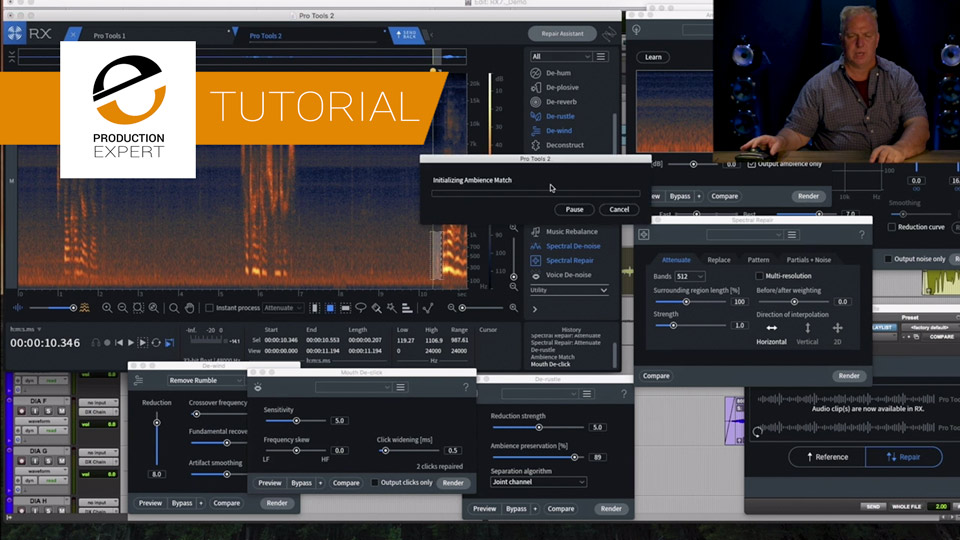This screenshot has width=960, height=540.
Task: Click the zoom in magnifier tool
Action: 107,308
